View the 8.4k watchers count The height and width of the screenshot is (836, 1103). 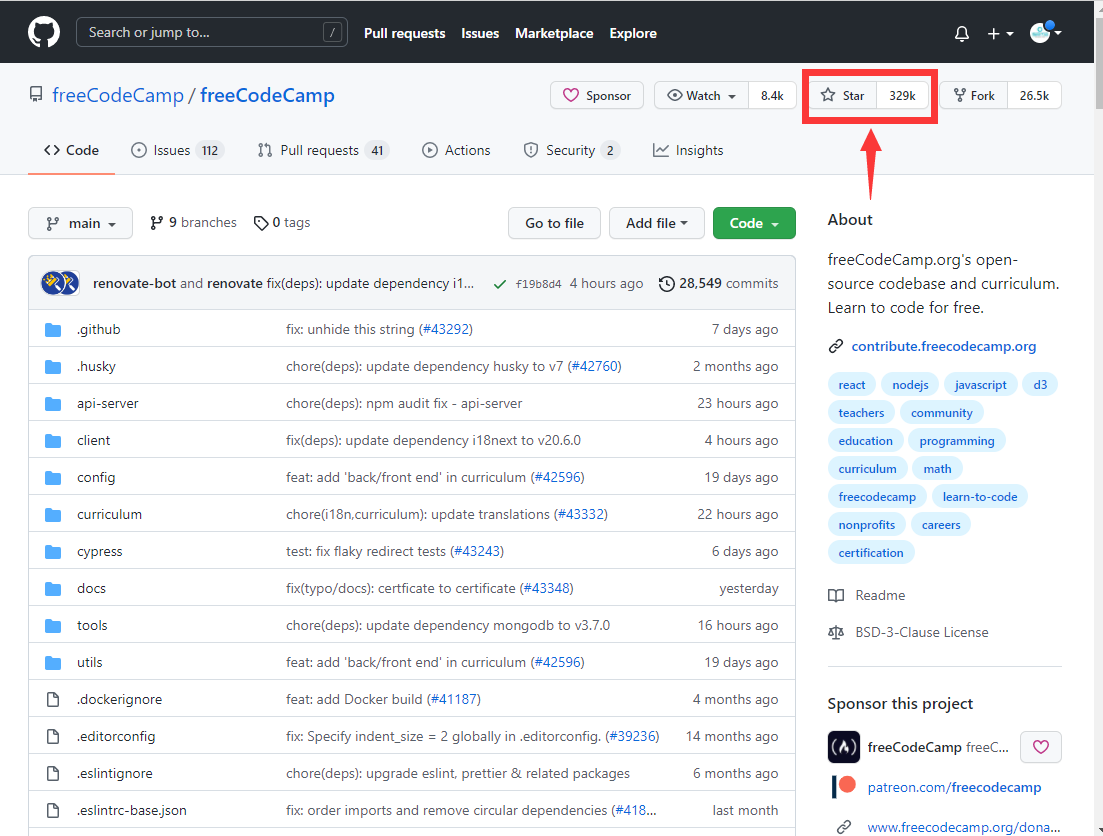coord(772,96)
